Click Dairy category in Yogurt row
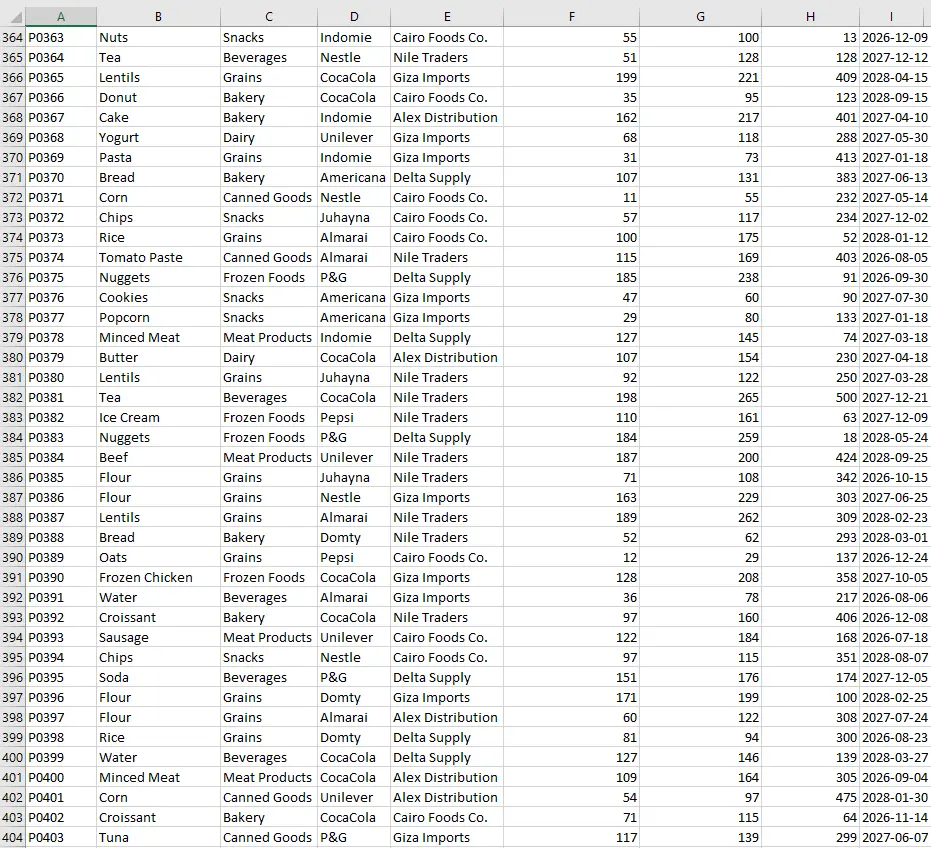Viewport: 931px width, 848px height. click(268, 138)
